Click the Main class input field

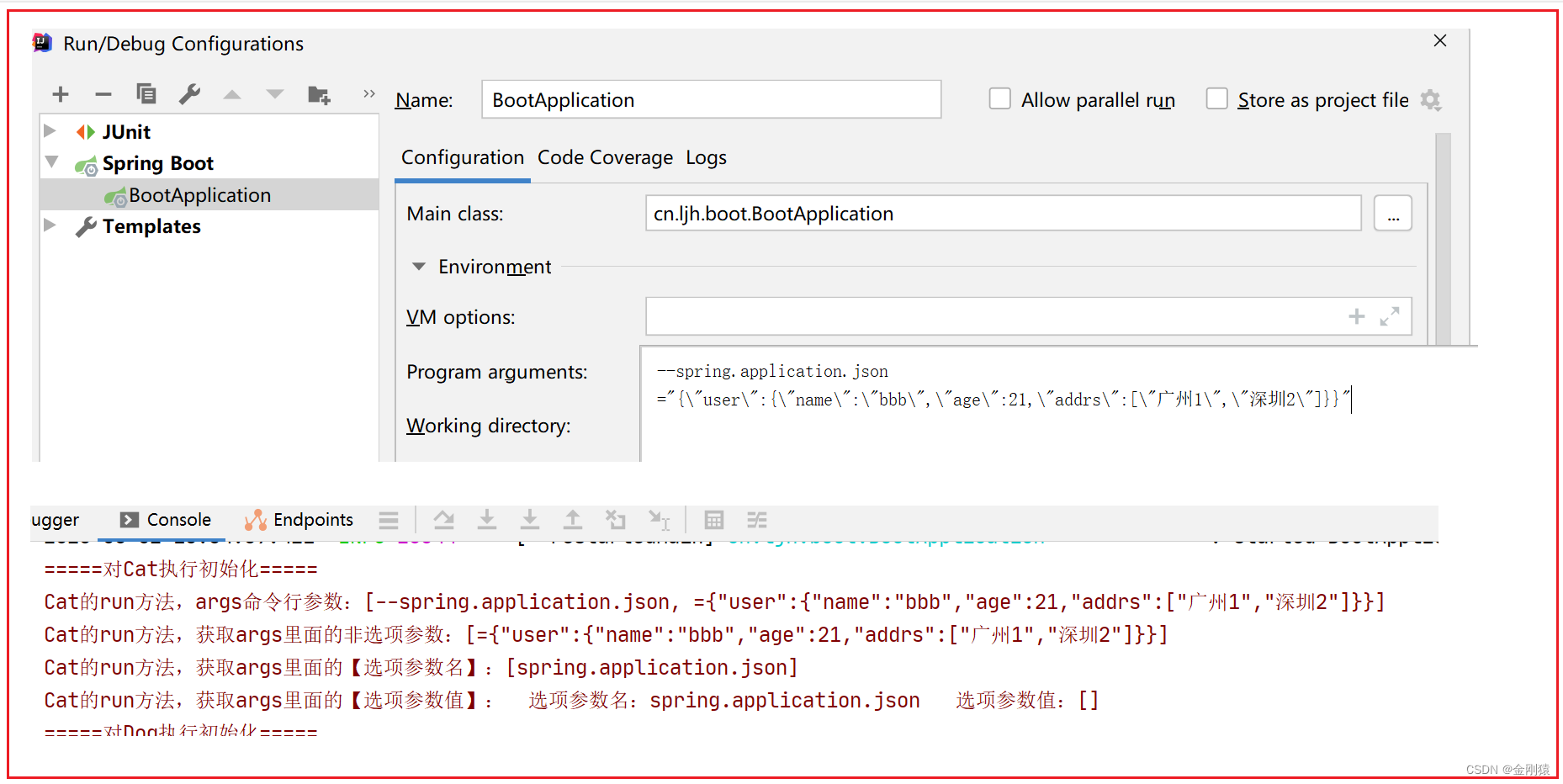coord(1004,213)
